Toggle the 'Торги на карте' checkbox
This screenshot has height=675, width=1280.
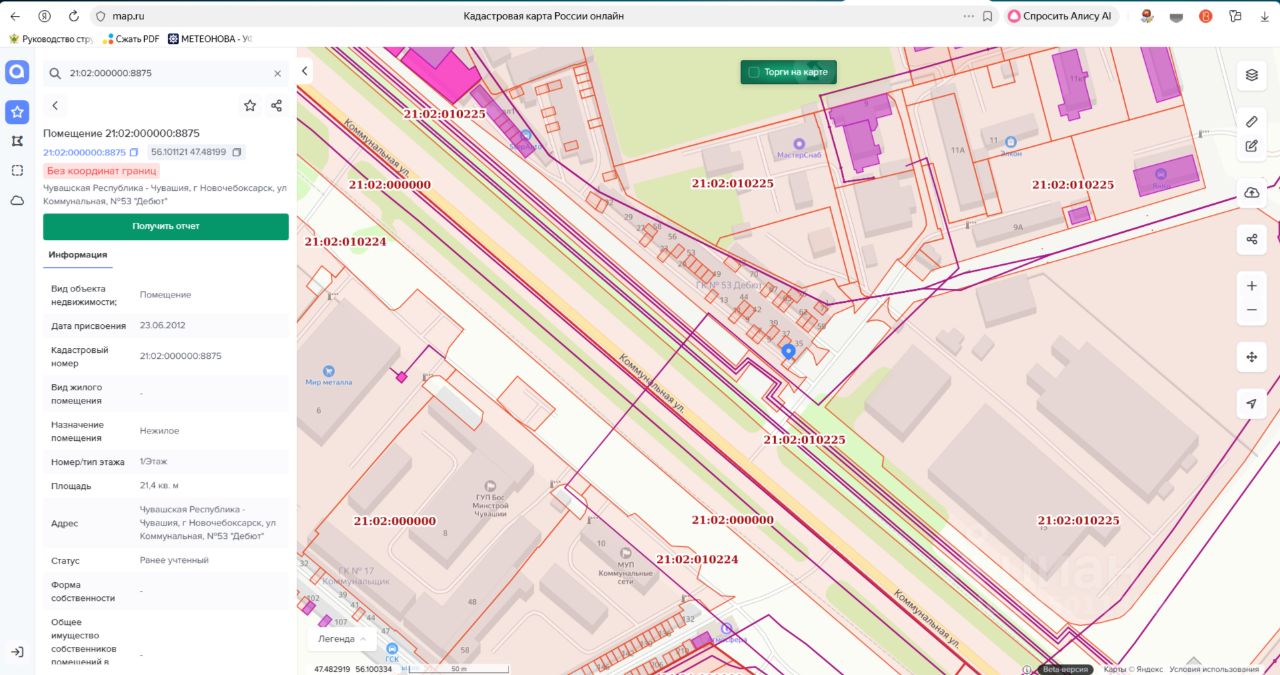pos(754,72)
